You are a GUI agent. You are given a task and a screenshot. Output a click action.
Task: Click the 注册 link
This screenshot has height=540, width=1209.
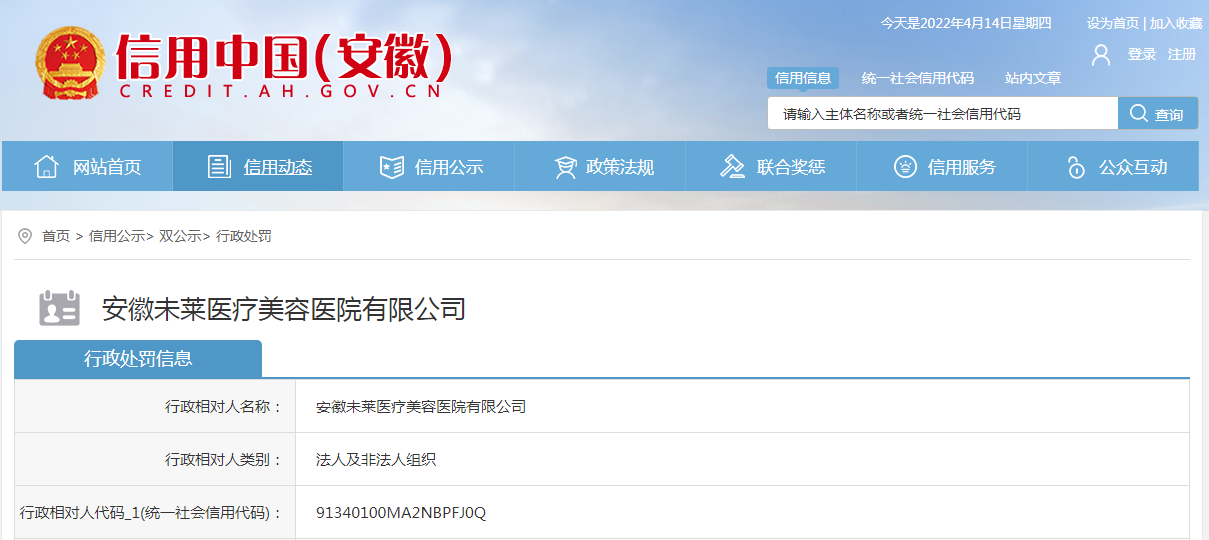coord(1182,54)
